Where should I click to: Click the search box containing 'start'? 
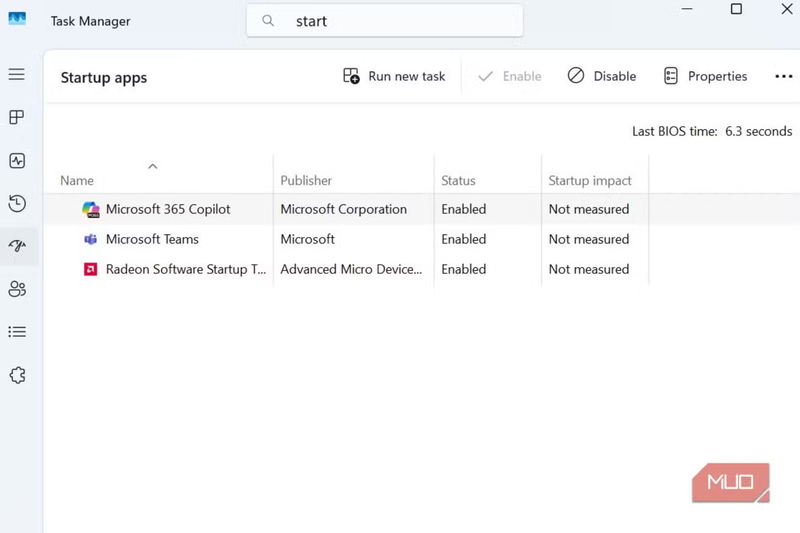[x=385, y=20]
